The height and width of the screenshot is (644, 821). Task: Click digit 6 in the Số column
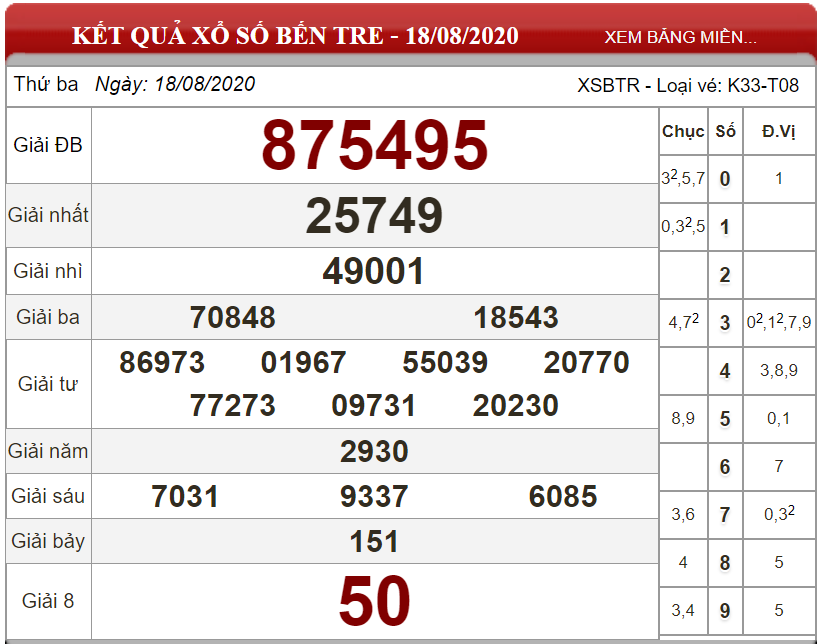click(725, 467)
